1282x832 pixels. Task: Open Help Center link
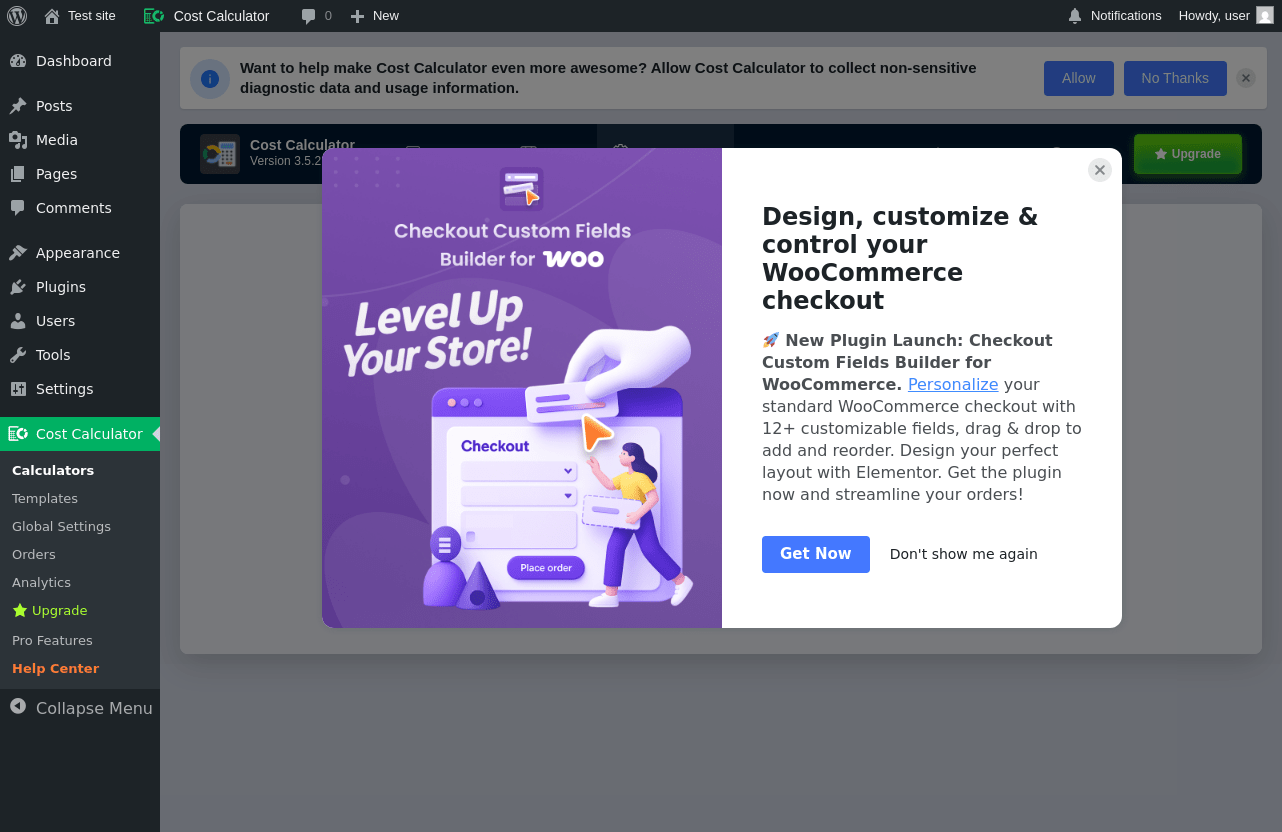pos(55,668)
